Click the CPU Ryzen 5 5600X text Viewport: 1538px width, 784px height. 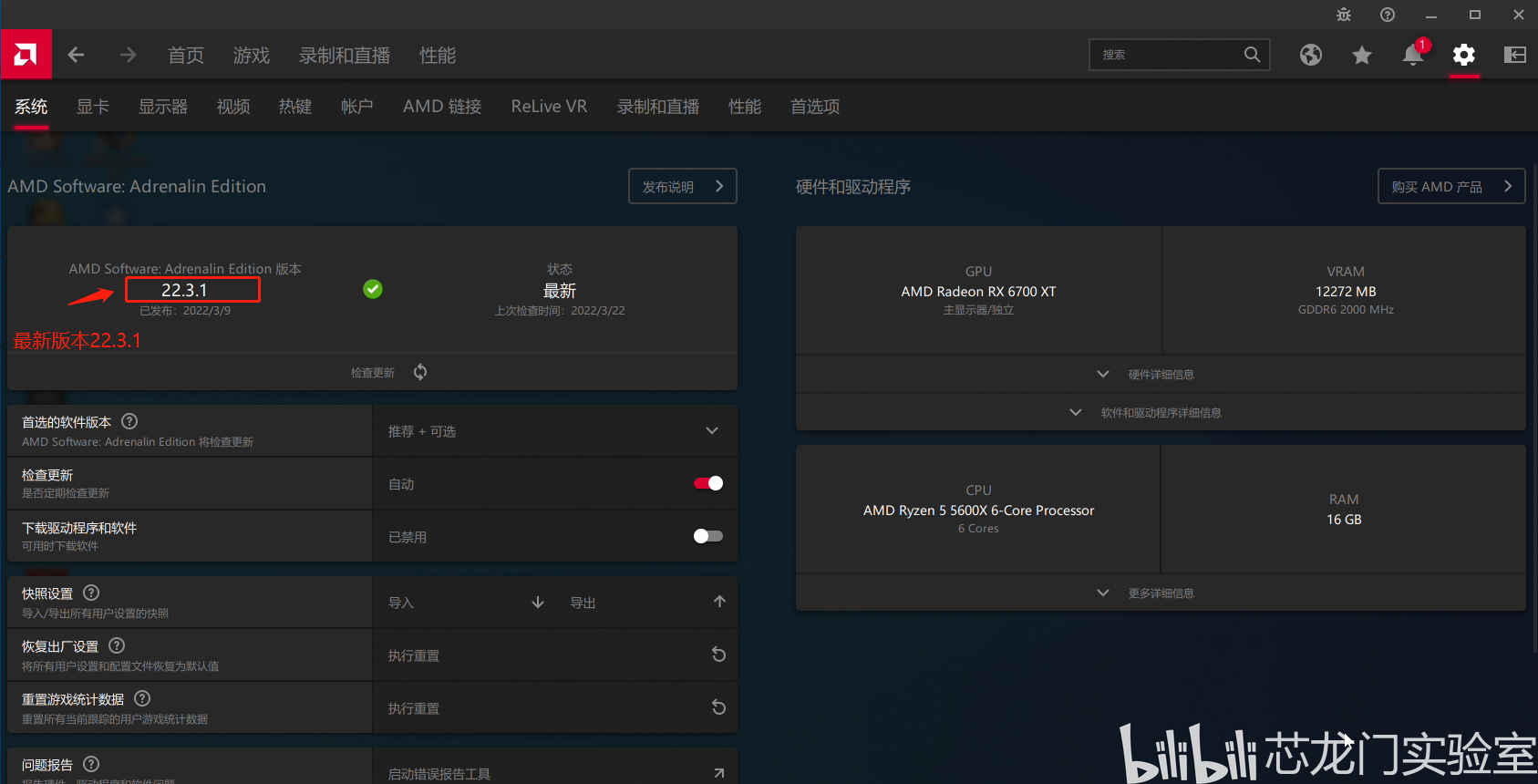(x=978, y=511)
